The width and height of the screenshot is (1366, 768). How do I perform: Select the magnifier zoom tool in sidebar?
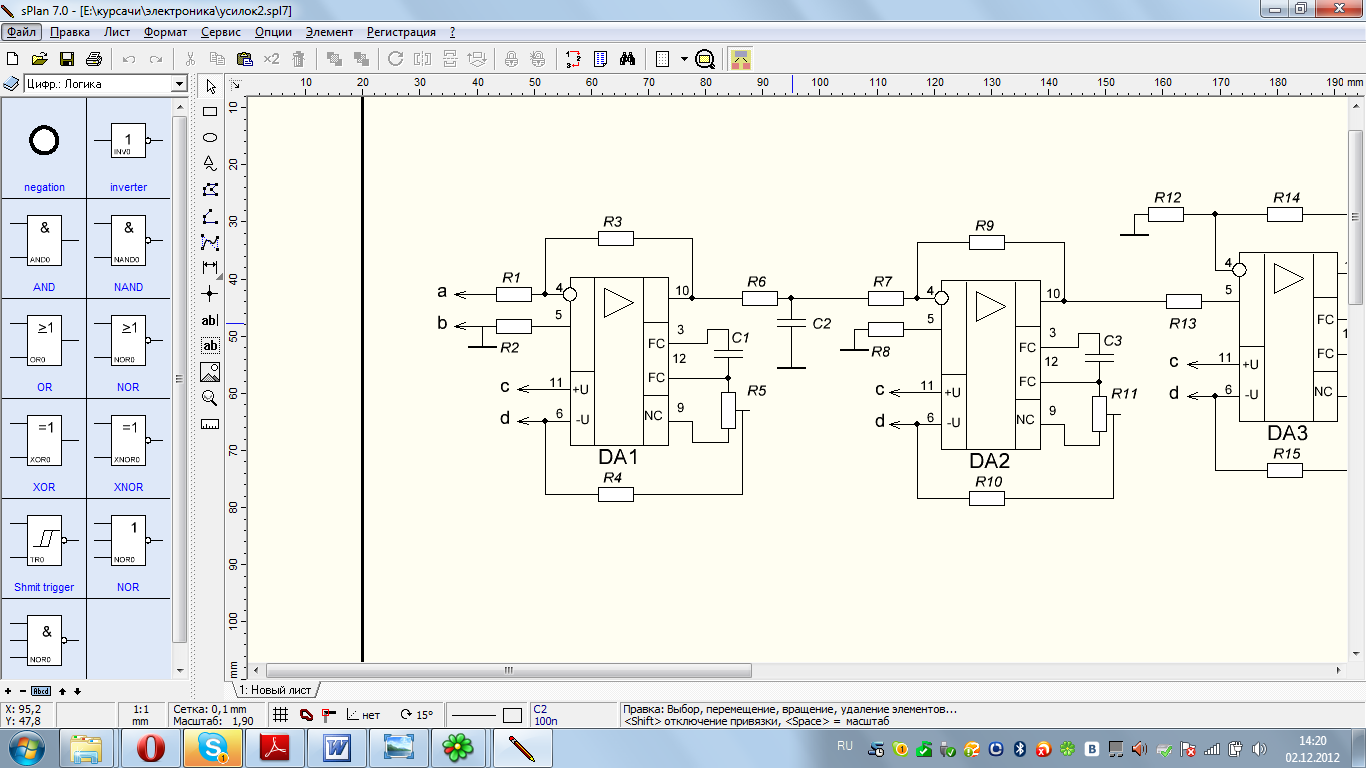pyautogui.click(x=210, y=398)
